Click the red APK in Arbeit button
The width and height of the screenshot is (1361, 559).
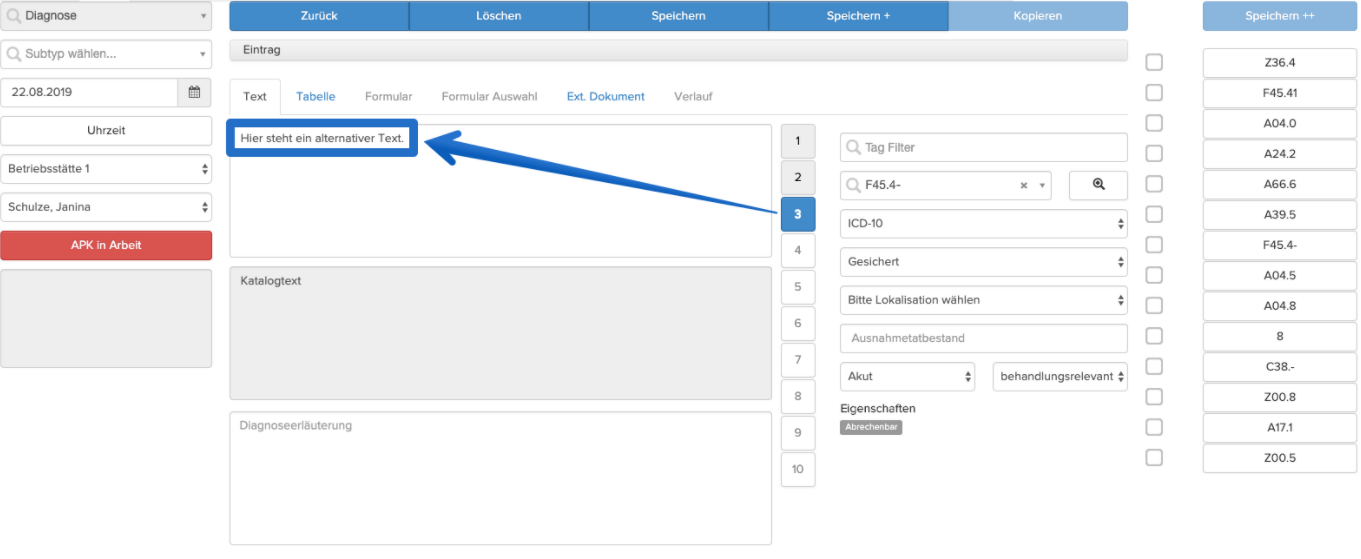click(x=106, y=245)
